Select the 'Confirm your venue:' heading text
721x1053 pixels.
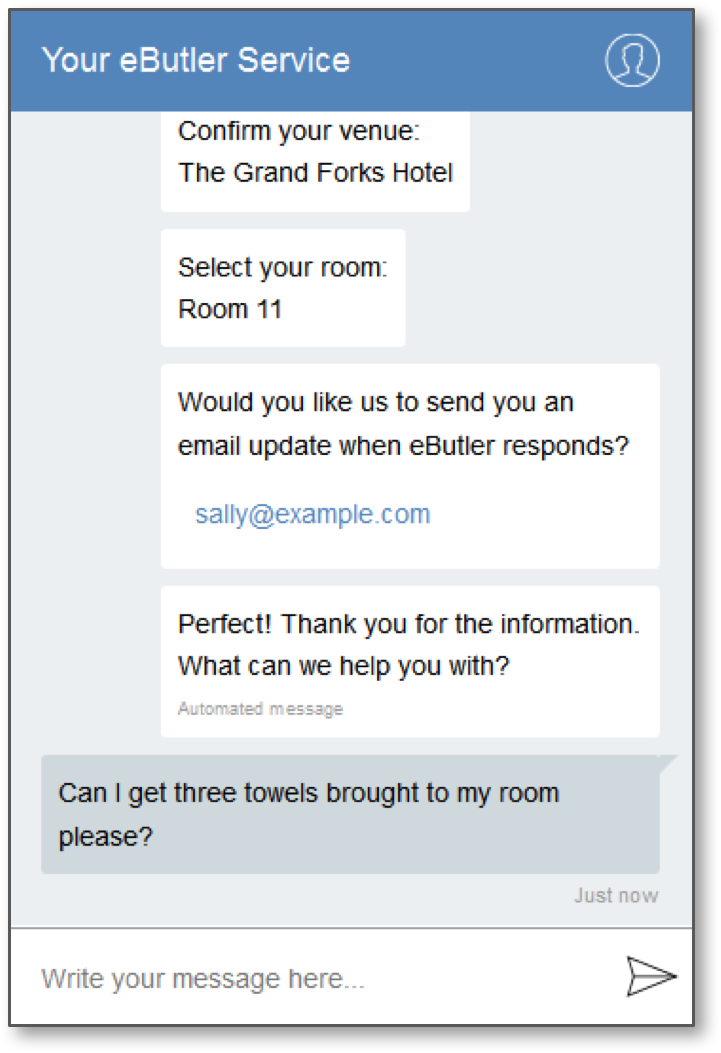tap(299, 132)
